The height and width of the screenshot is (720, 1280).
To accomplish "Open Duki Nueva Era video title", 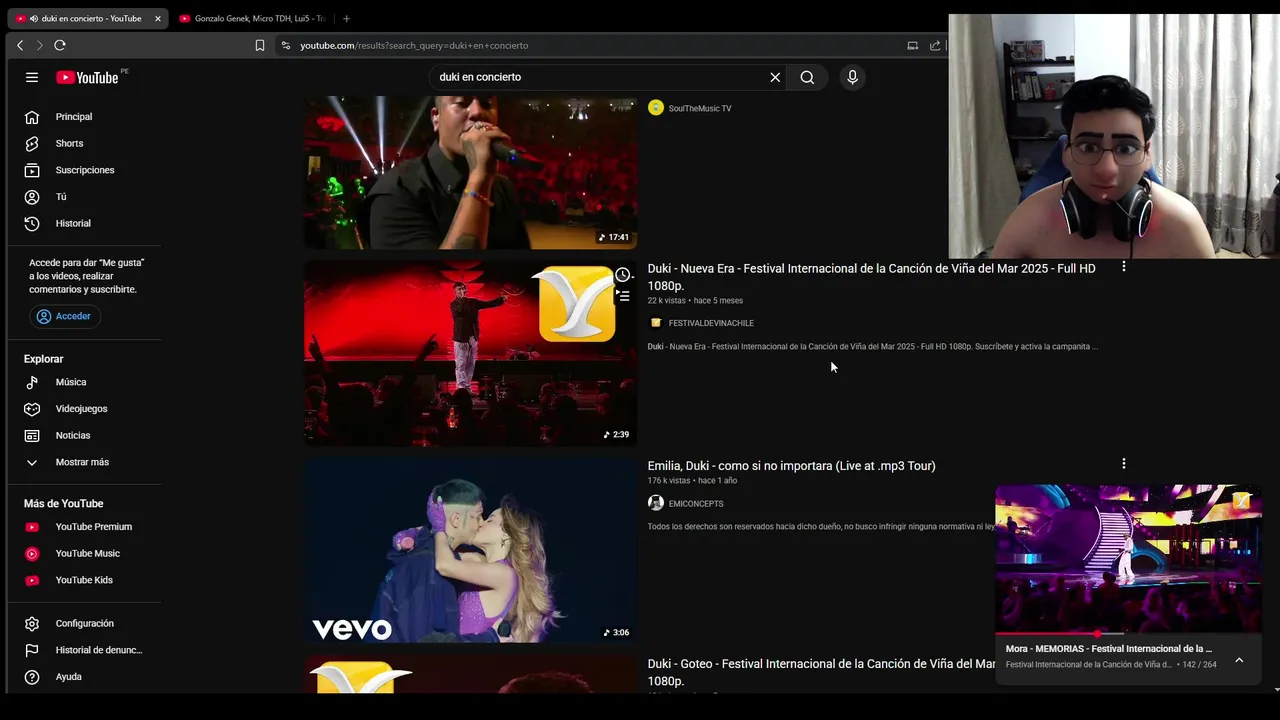I will (x=871, y=277).
